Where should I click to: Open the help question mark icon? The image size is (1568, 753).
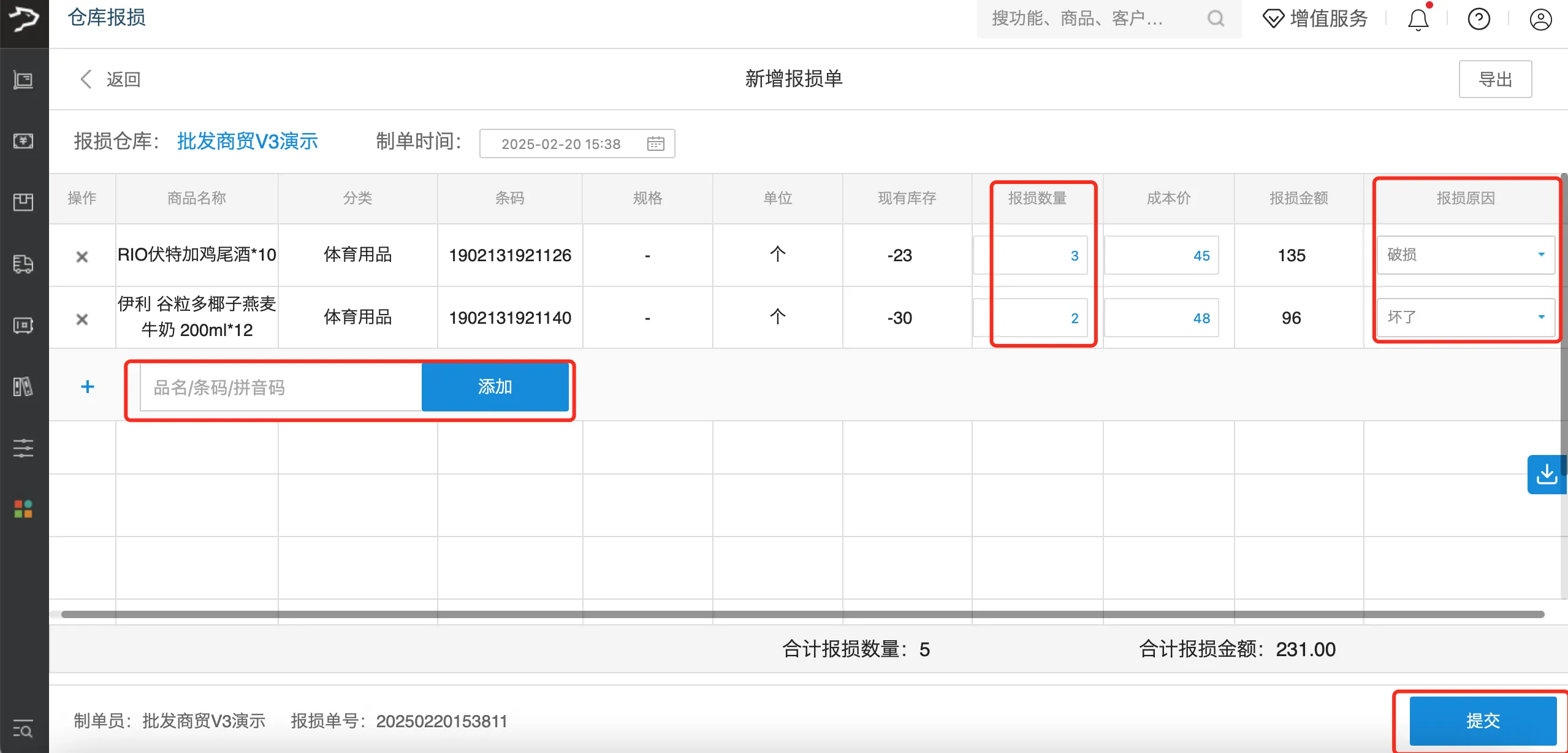point(1479,19)
